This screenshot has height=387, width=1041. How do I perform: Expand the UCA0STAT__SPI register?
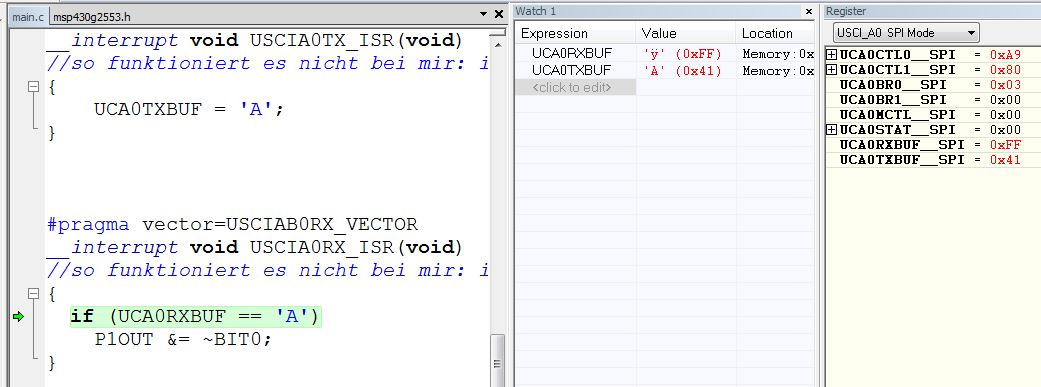point(831,129)
